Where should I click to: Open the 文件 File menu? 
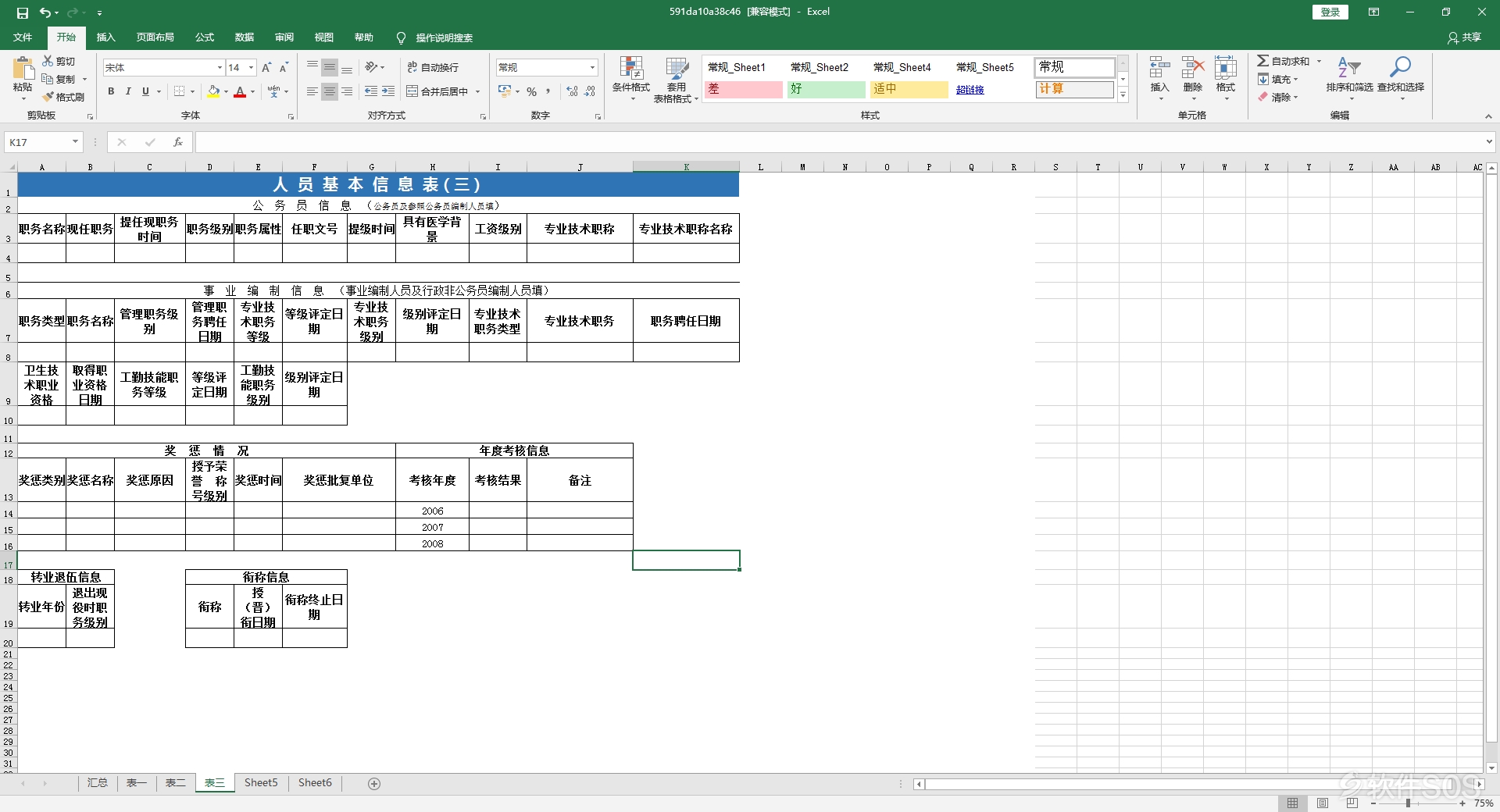[x=23, y=37]
